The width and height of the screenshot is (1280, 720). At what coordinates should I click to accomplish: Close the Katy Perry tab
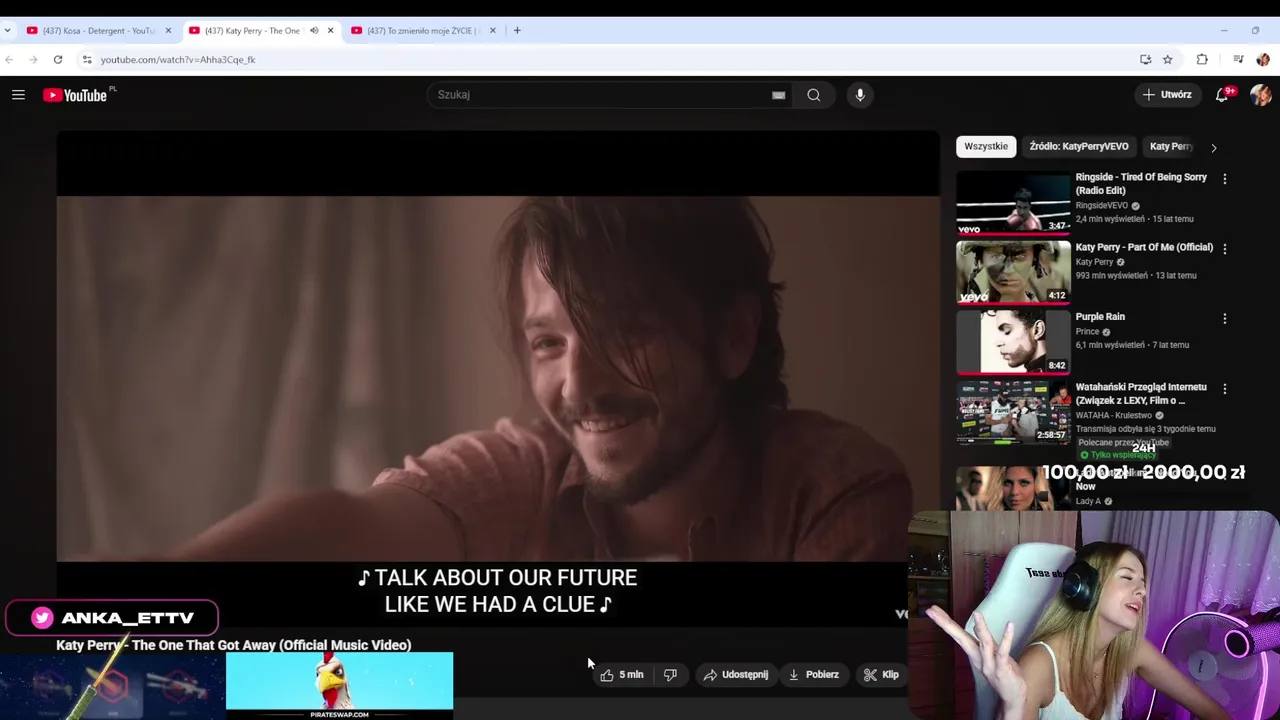pyautogui.click(x=330, y=31)
